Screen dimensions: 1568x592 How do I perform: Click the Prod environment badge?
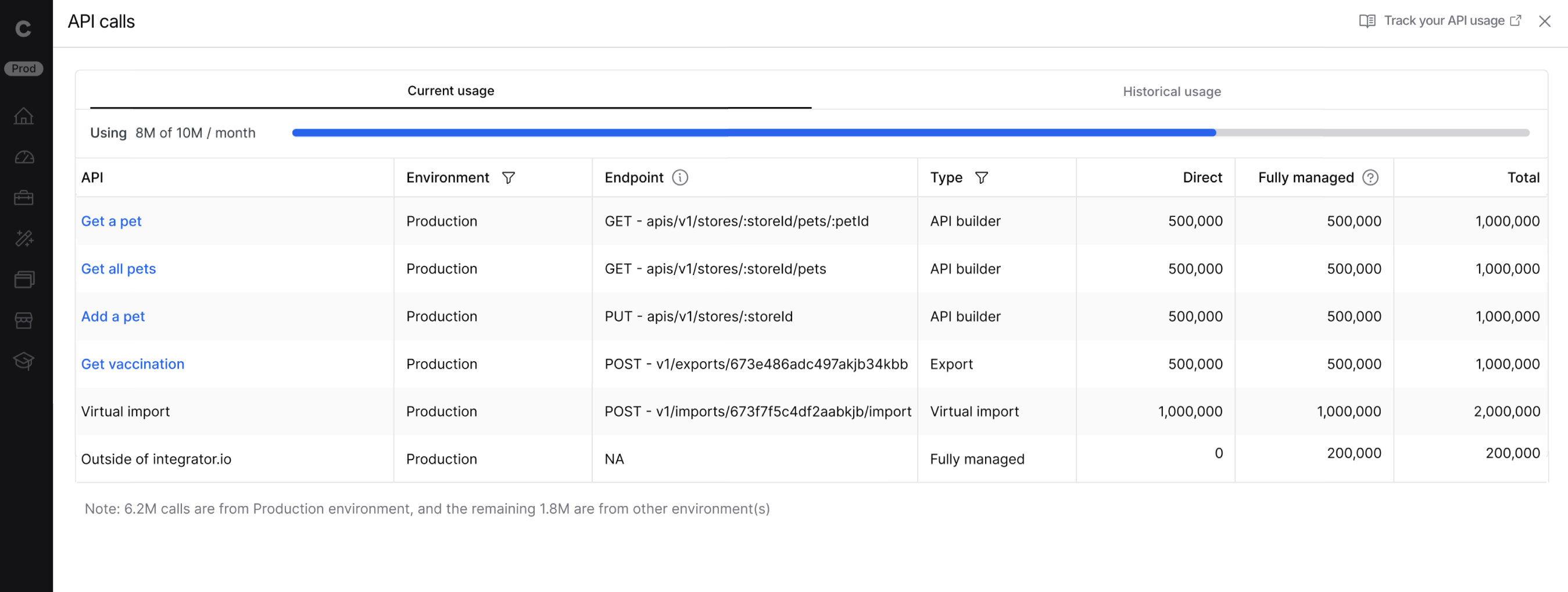coord(24,68)
